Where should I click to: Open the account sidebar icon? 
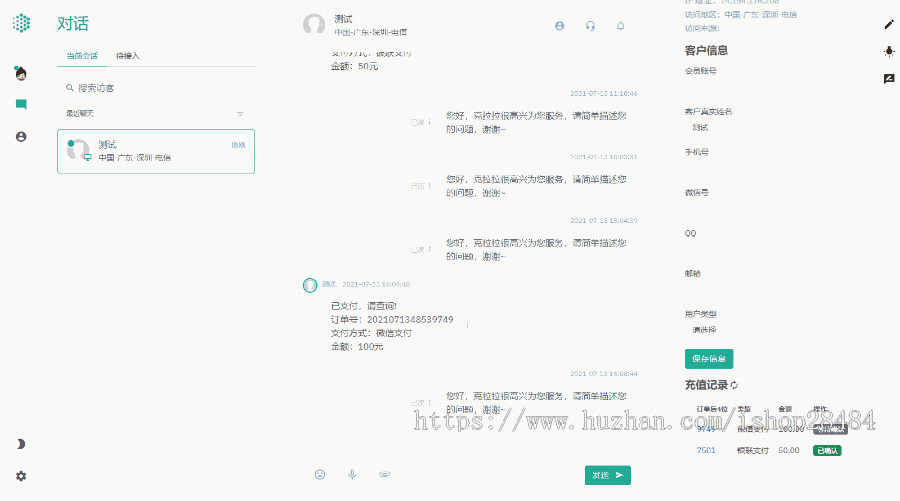click(x=21, y=137)
